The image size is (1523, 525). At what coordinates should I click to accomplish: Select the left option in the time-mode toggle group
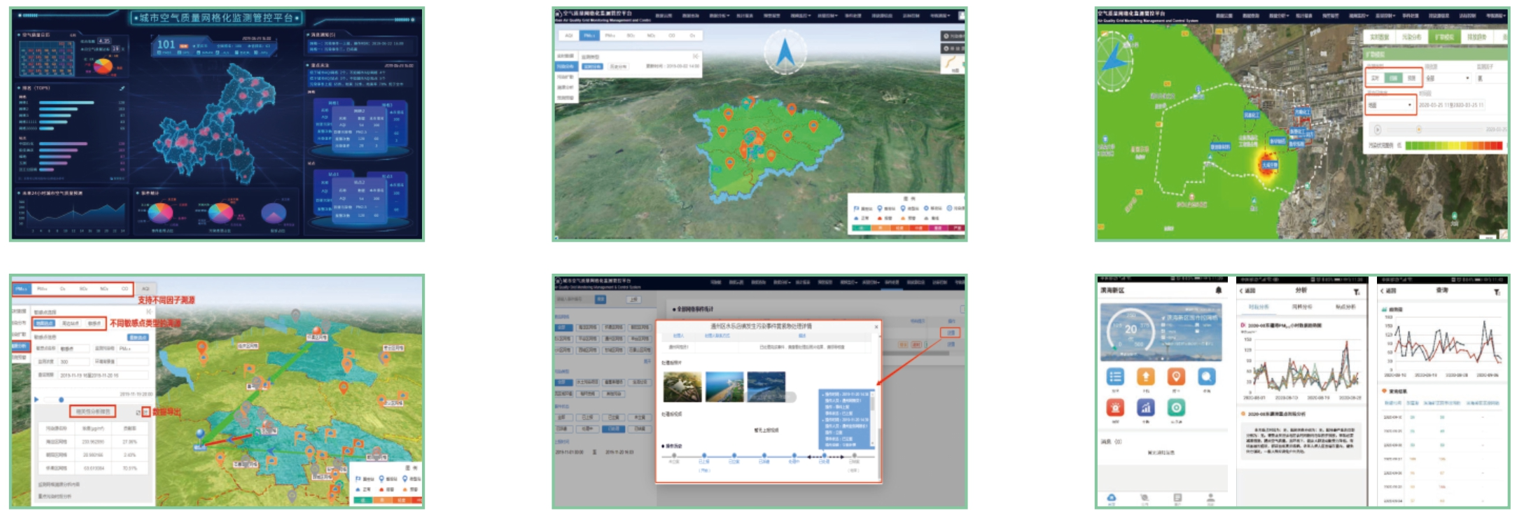[1376, 77]
